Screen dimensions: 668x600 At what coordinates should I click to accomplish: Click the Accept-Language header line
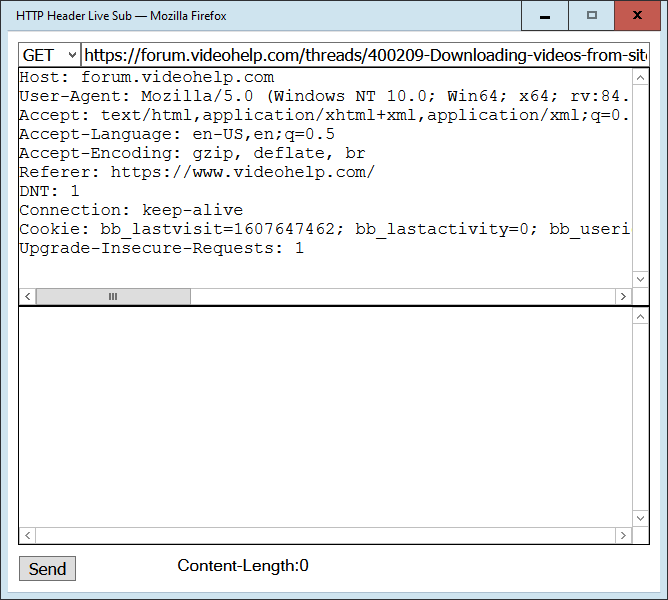coord(177,134)
